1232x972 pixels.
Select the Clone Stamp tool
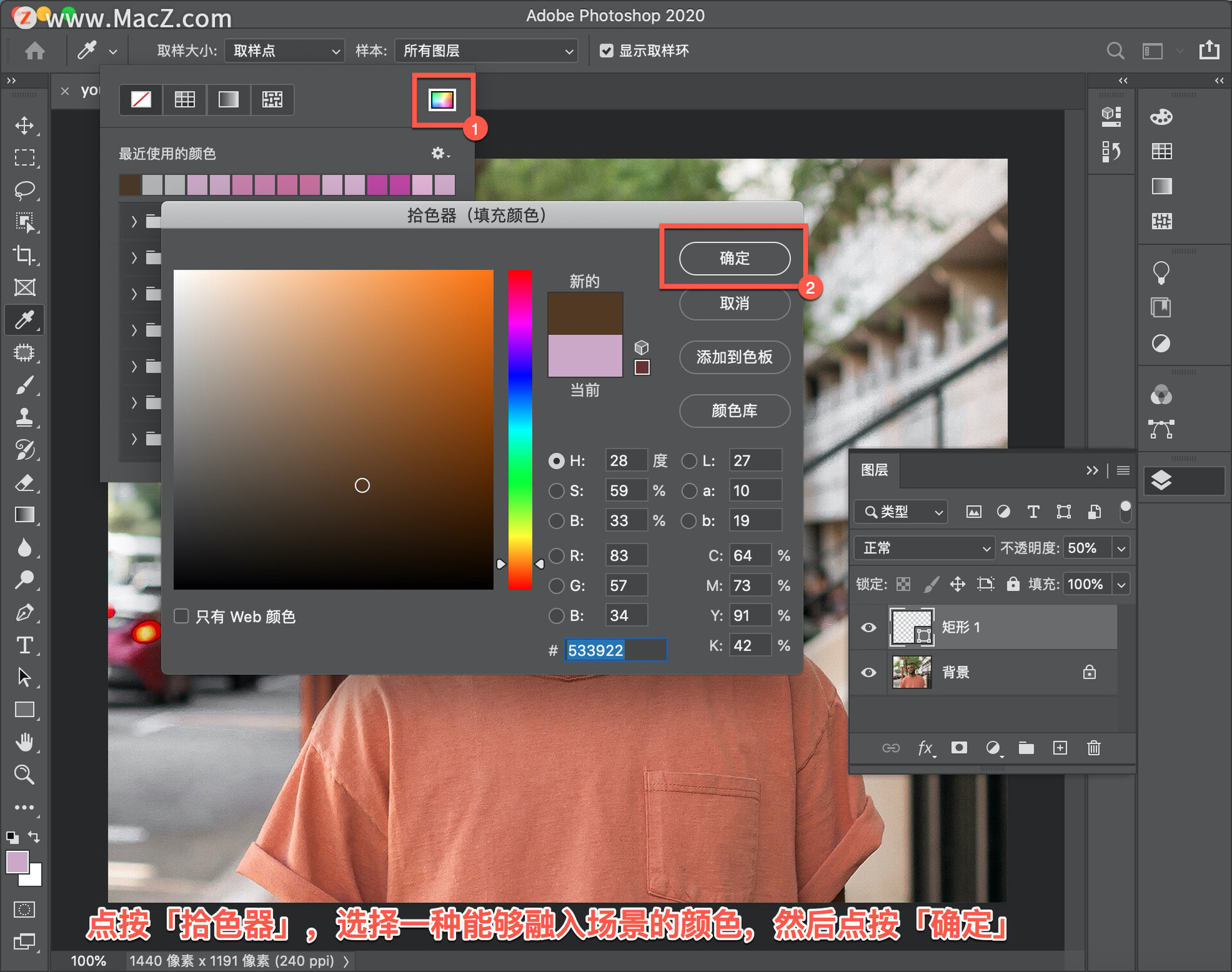point(24,418)
